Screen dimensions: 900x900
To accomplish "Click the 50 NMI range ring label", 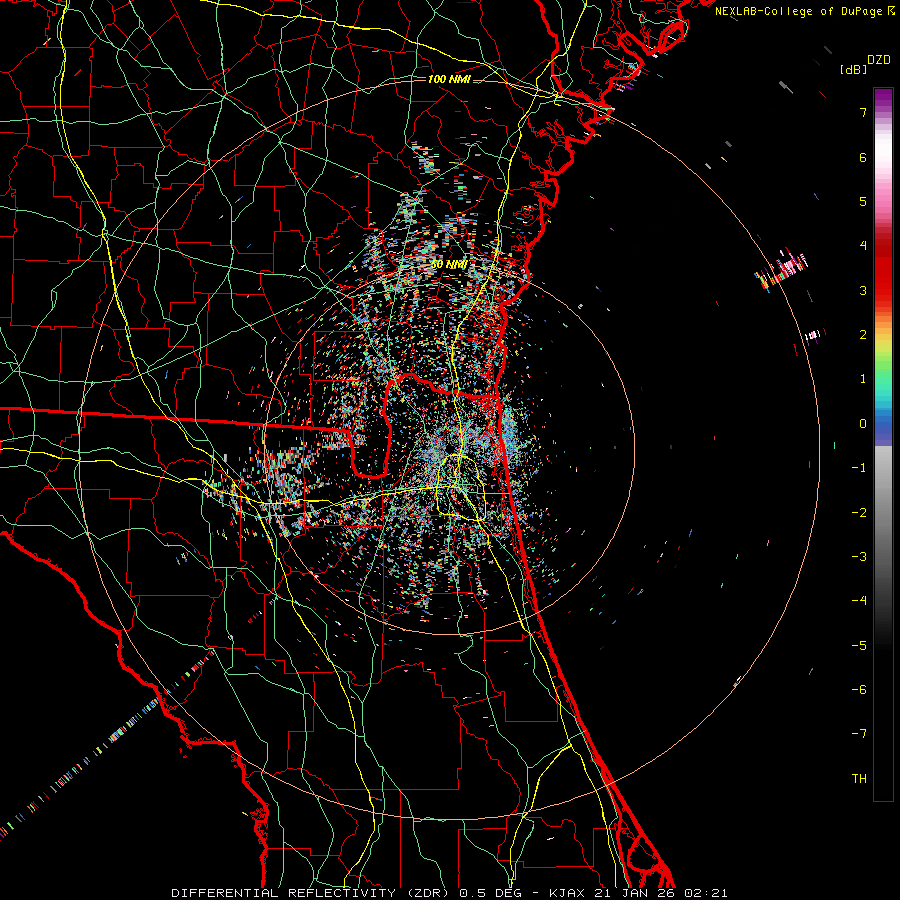I will coord(449,265).
